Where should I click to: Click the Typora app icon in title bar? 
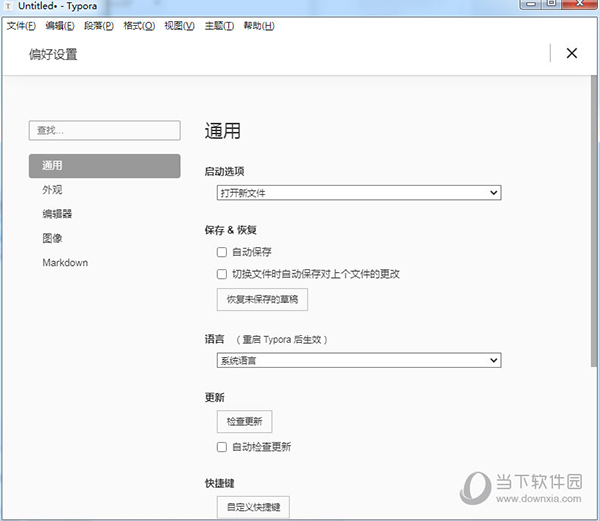pyautogui.click(x=8, y=6)
